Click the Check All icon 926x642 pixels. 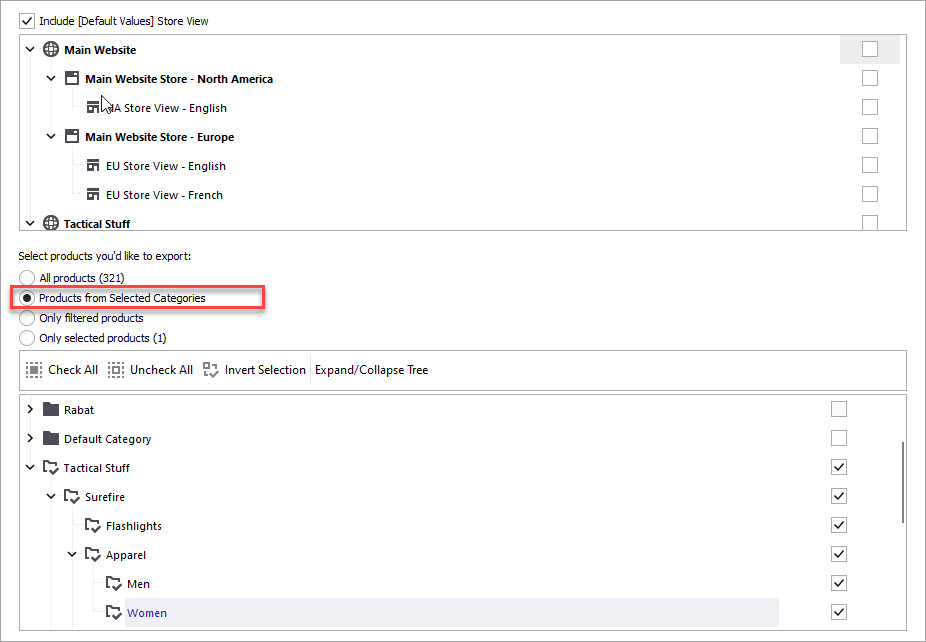click(34, 370)
